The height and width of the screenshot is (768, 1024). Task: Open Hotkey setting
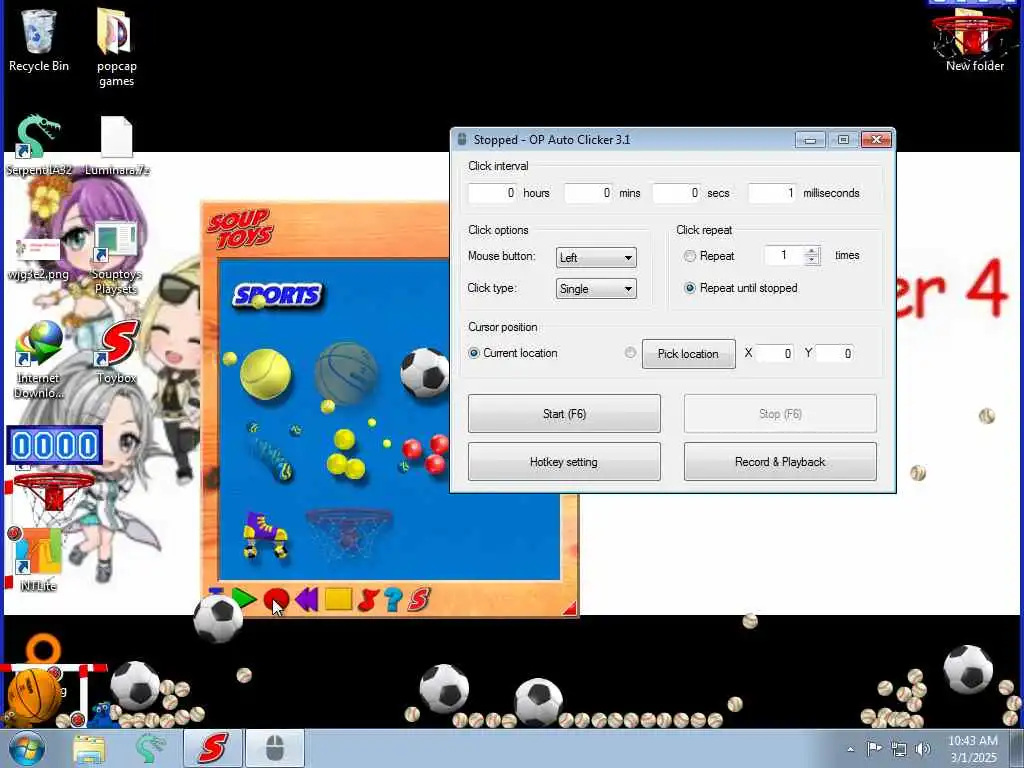[x=564, y=462]
